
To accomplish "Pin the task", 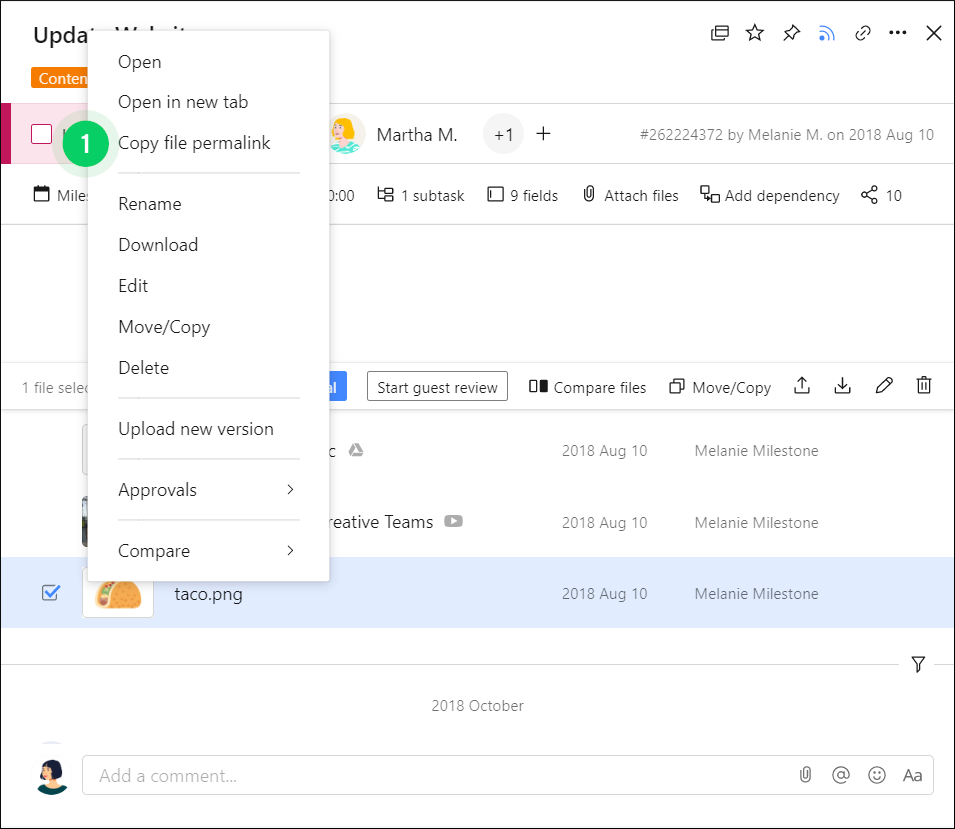I will [791, 32].
